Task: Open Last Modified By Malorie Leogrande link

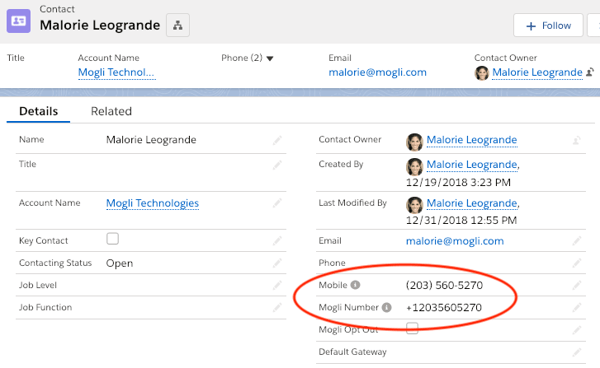Action: (472, 203)
